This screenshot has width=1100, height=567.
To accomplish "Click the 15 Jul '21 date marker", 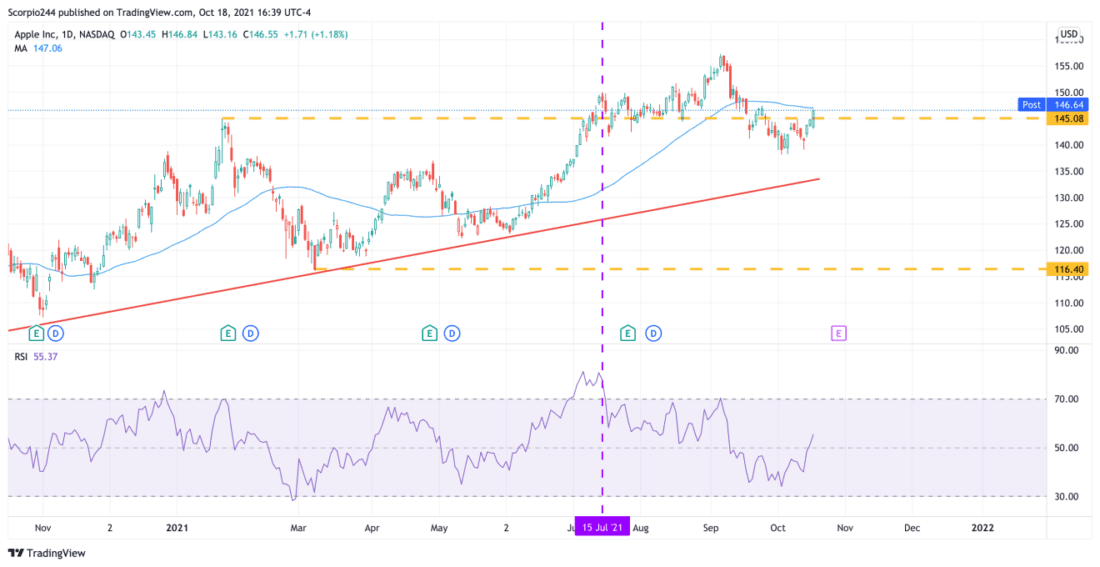I will point(603,525).
